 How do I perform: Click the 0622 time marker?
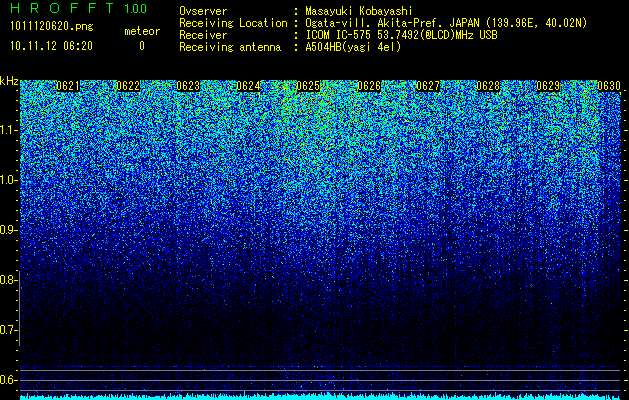(128, 85)
